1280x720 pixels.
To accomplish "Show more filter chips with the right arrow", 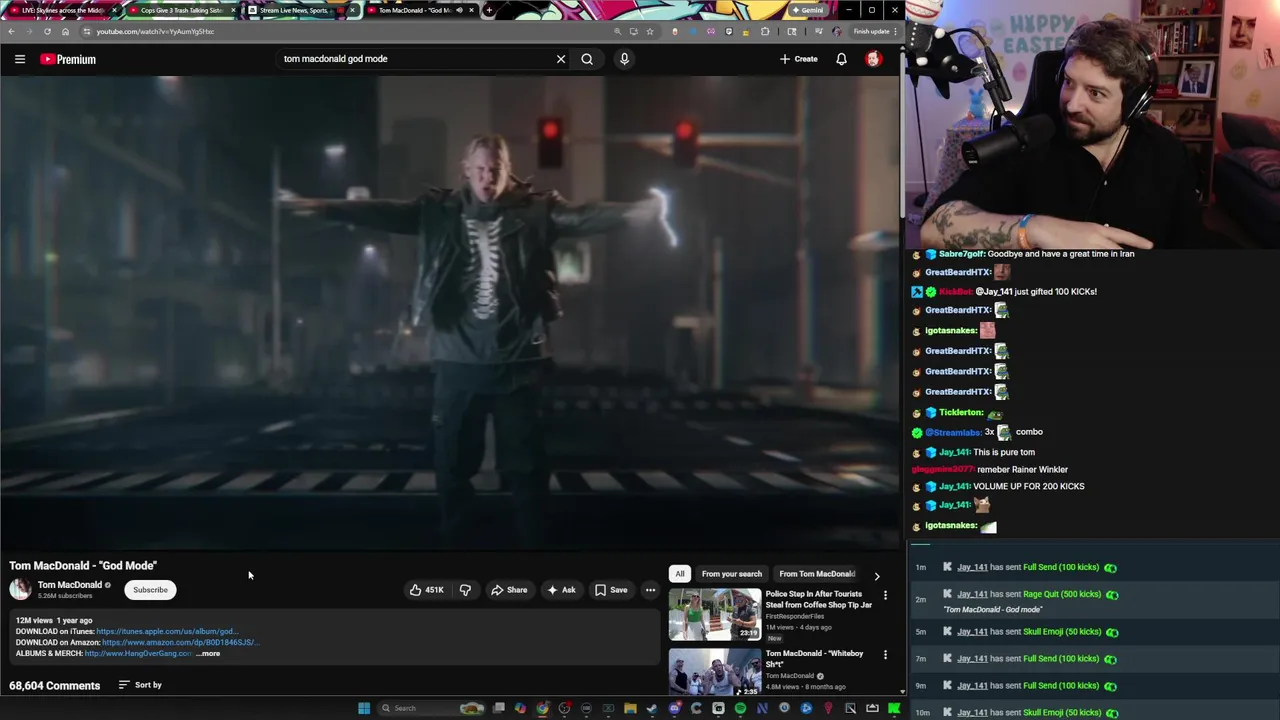I will (x=877, y=576).
